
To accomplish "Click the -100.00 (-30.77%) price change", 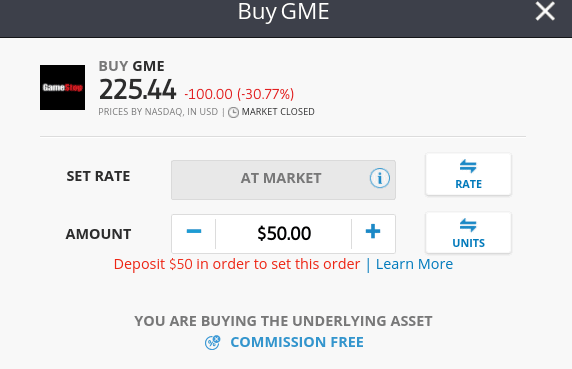I will tap(239, 94).
